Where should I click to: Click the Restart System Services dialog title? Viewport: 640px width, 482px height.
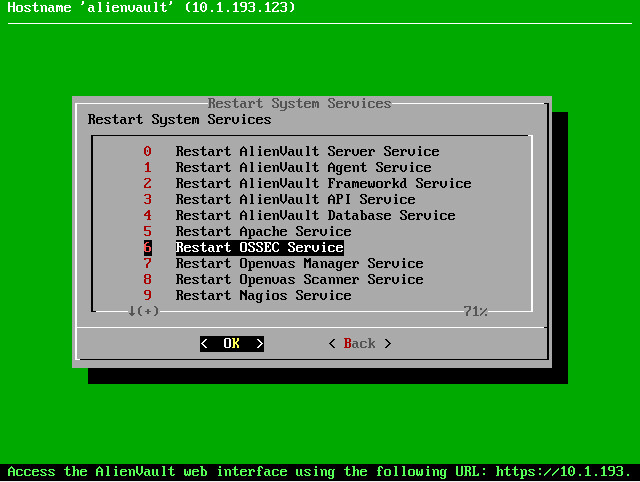[299, 103]
